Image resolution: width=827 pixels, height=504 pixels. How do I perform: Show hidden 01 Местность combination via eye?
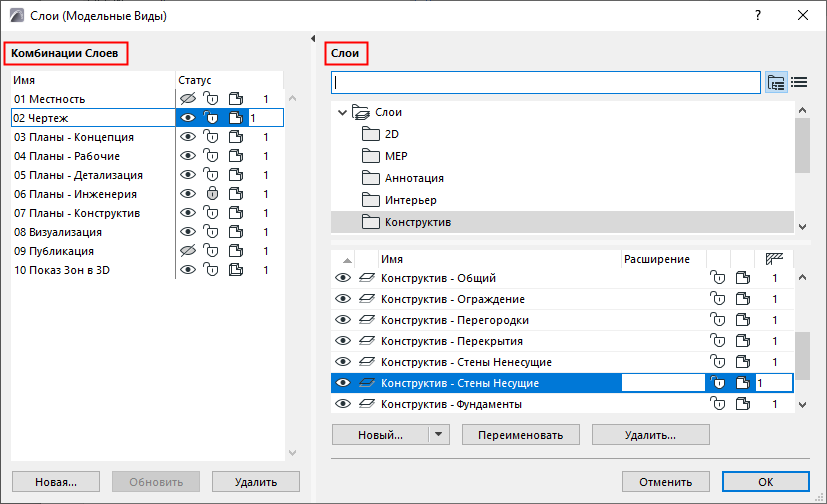187,99
